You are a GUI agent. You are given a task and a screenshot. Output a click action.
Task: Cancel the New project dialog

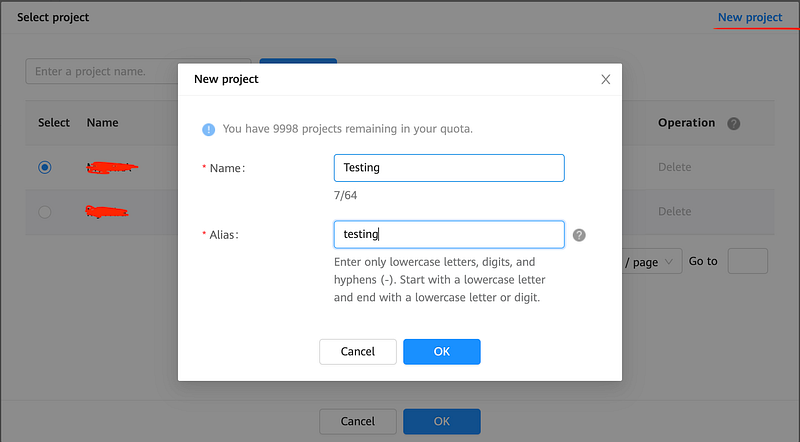point(358,352)
